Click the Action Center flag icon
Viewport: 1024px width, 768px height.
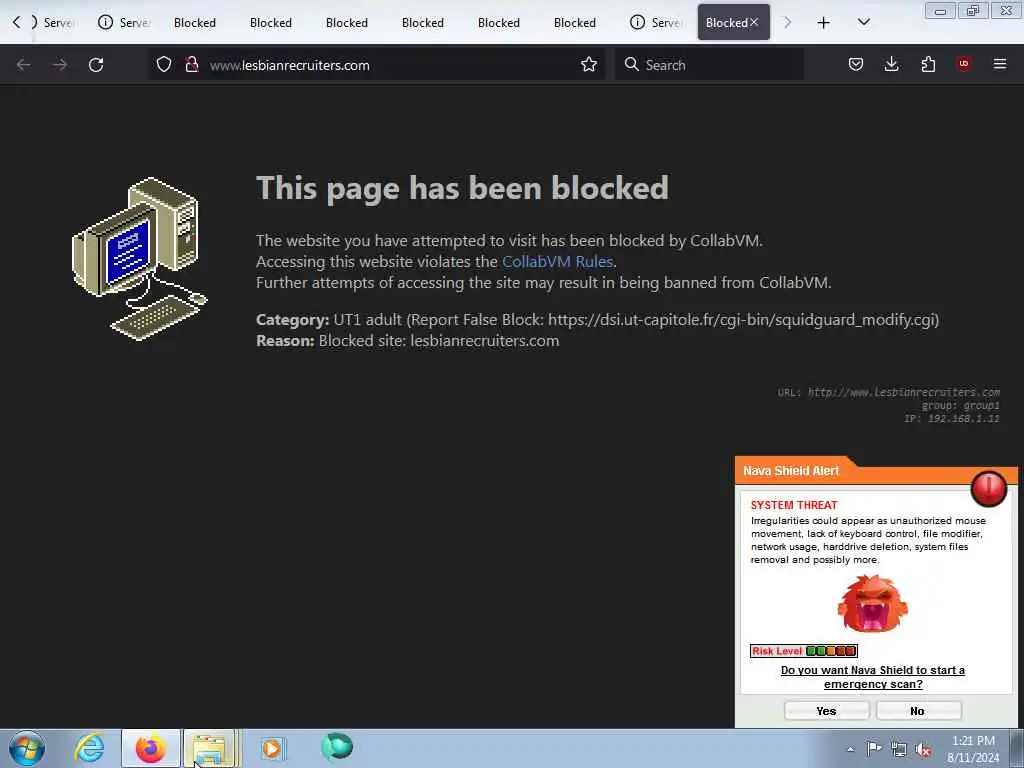(874, 748)
